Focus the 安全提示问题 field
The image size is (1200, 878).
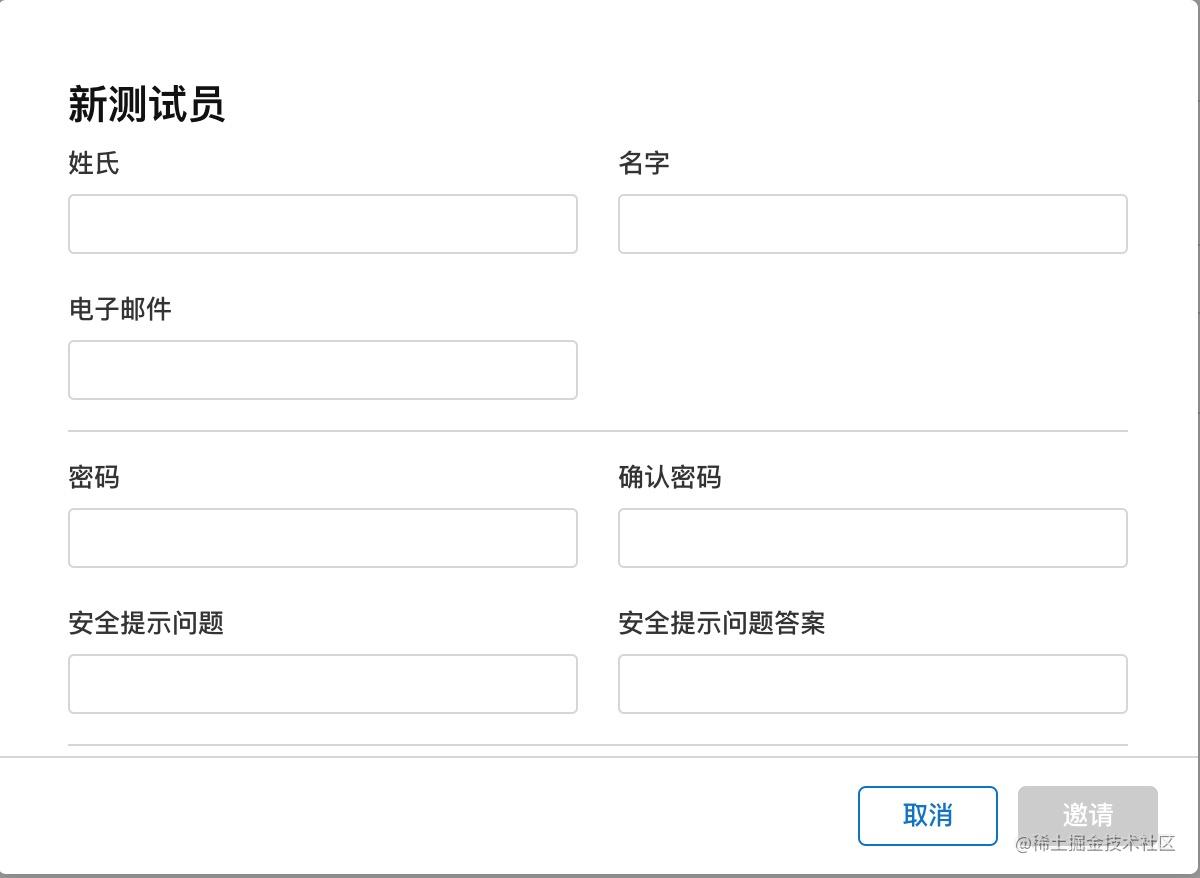tap(323, 684)
